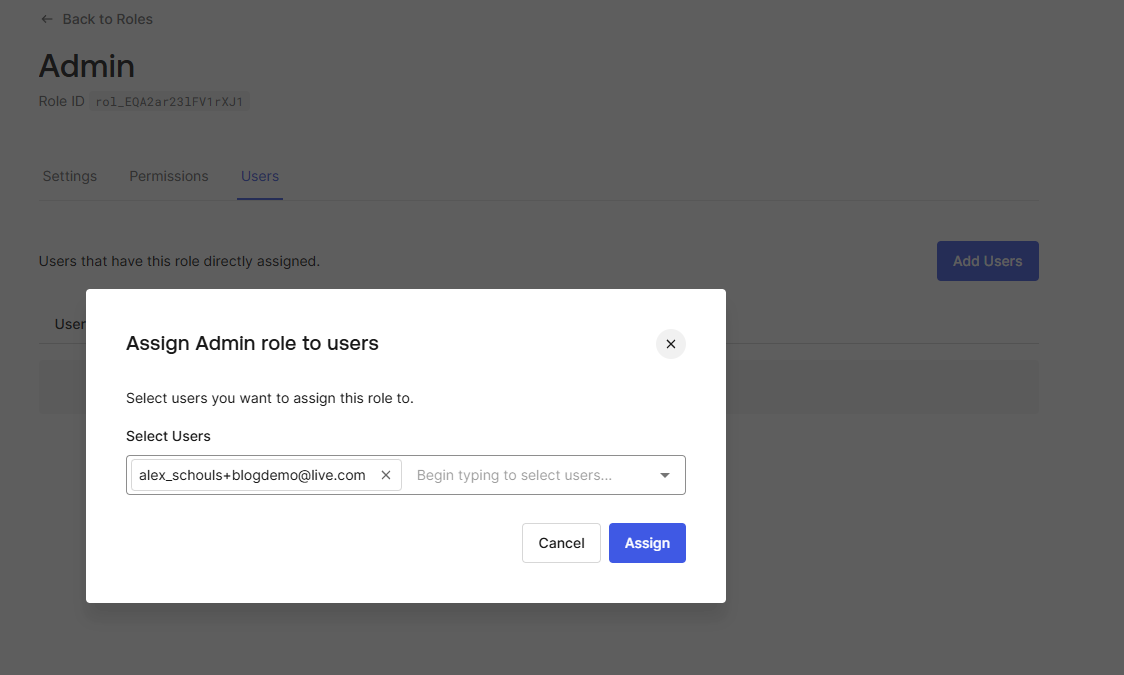Image resolution: width=1124 pixels, height=675 pixels.
Task: Cancel the role assignment dialog
Action: 561,543
